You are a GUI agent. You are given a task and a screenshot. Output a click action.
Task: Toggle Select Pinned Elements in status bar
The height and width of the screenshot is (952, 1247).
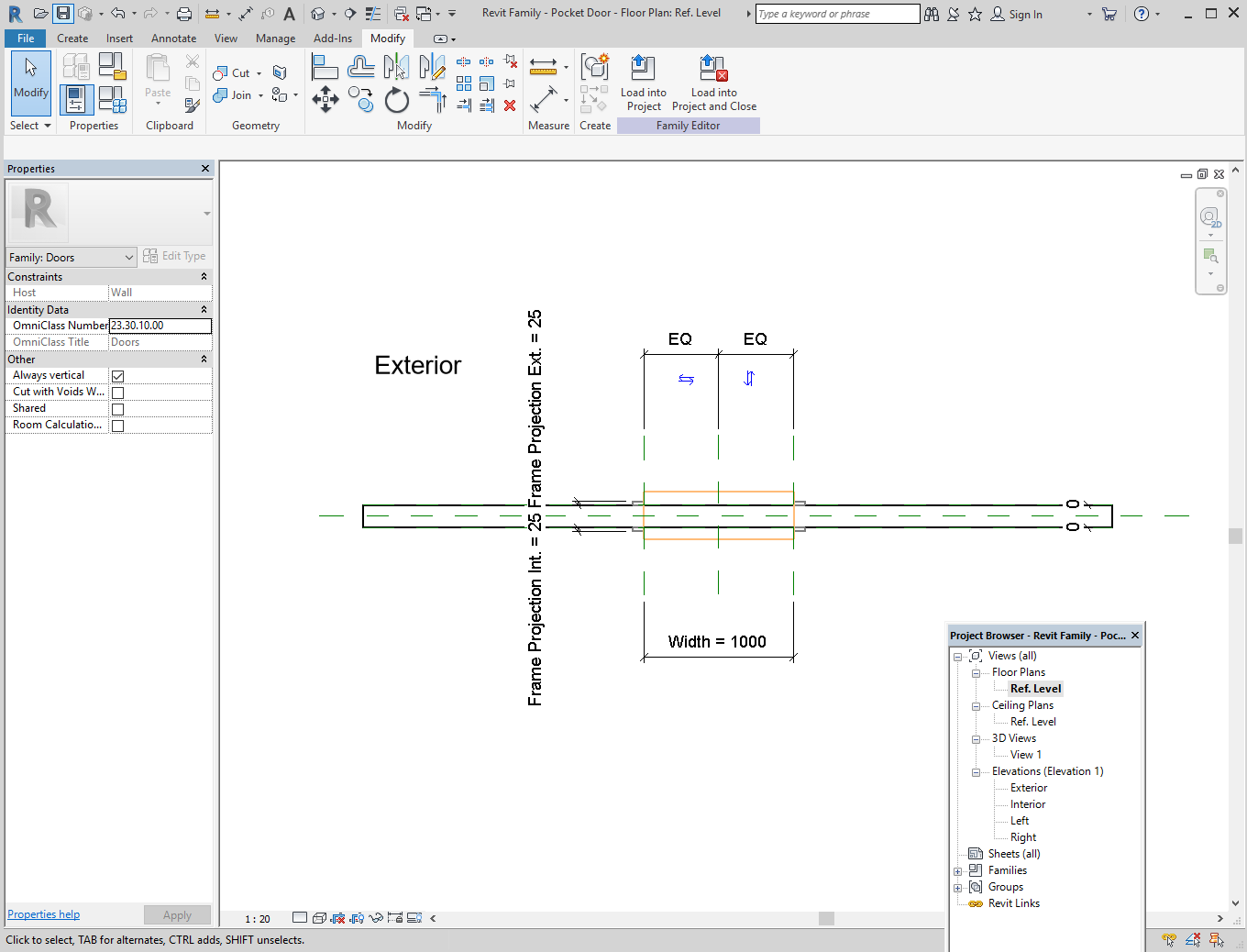1217,940
